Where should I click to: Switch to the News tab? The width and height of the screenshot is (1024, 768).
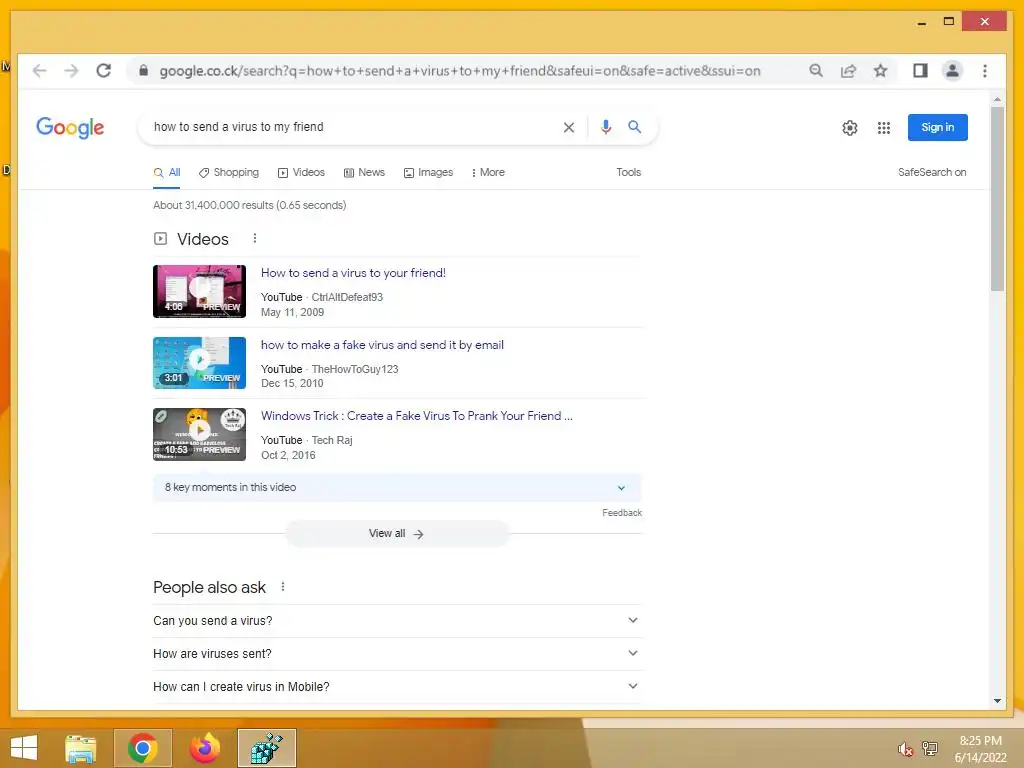click(x=364, y=172)
